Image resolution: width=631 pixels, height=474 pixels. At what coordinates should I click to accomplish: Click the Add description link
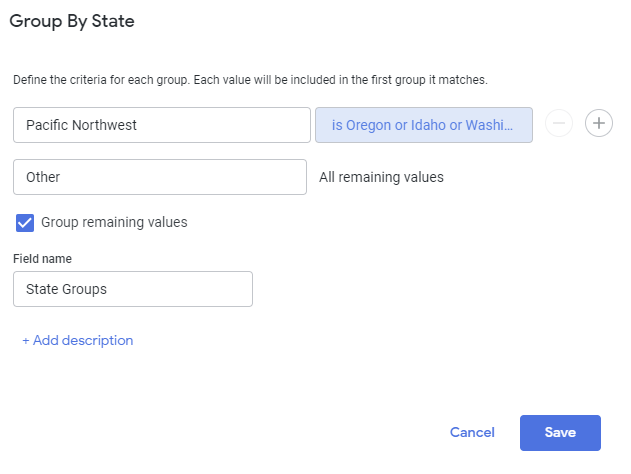click(78, 340)
